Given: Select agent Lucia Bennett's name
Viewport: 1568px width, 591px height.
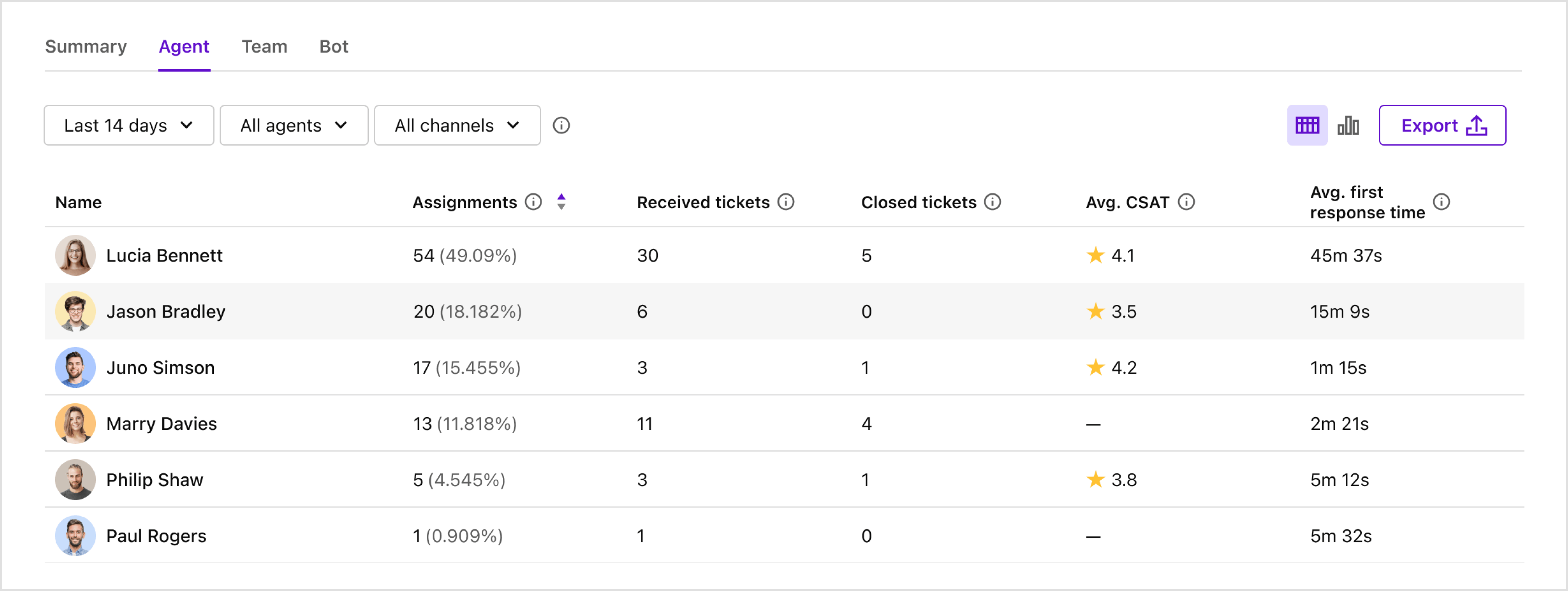Looking at the screenshot, I should [x=164, y=256].
